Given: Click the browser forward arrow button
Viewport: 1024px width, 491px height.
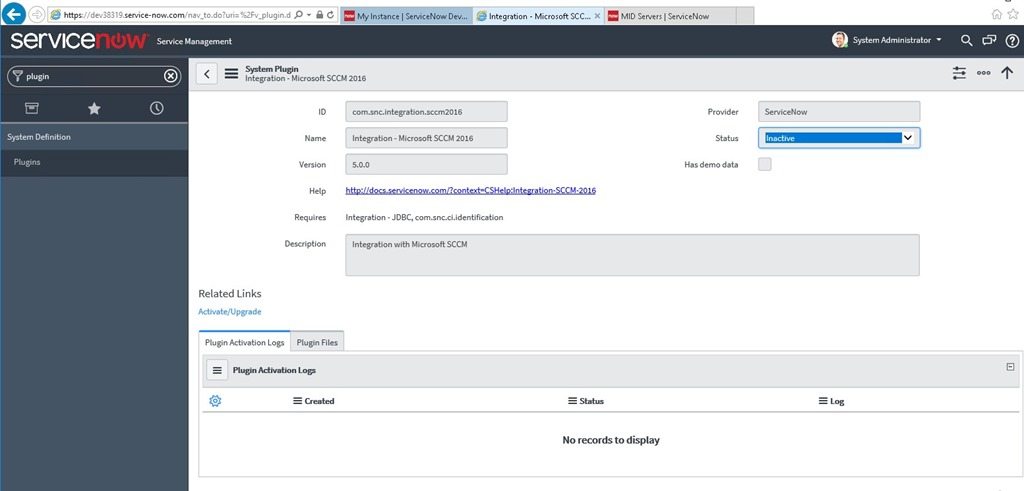Looking at the screenshot, I should click(36, 14).
